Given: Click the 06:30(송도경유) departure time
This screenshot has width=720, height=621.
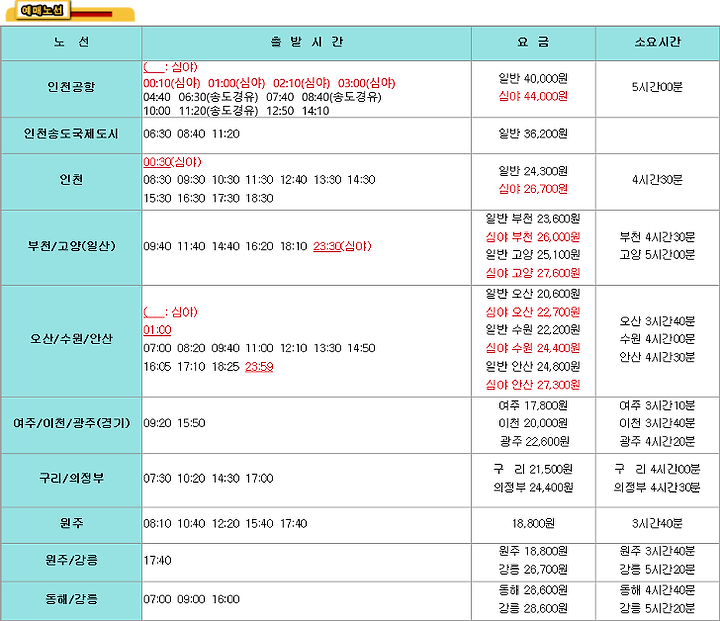Looking at the screenshot, I should (x=219, y=97).
